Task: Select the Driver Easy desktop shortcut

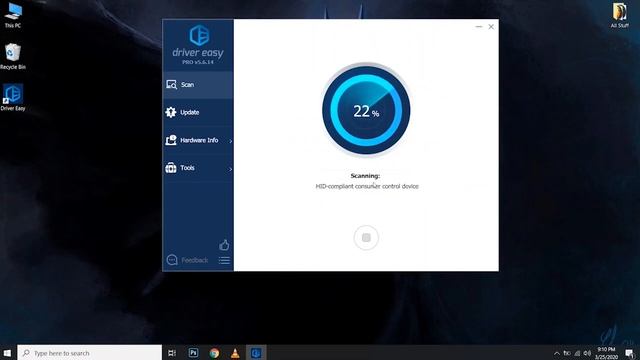Action: click(x=13, y=98)
